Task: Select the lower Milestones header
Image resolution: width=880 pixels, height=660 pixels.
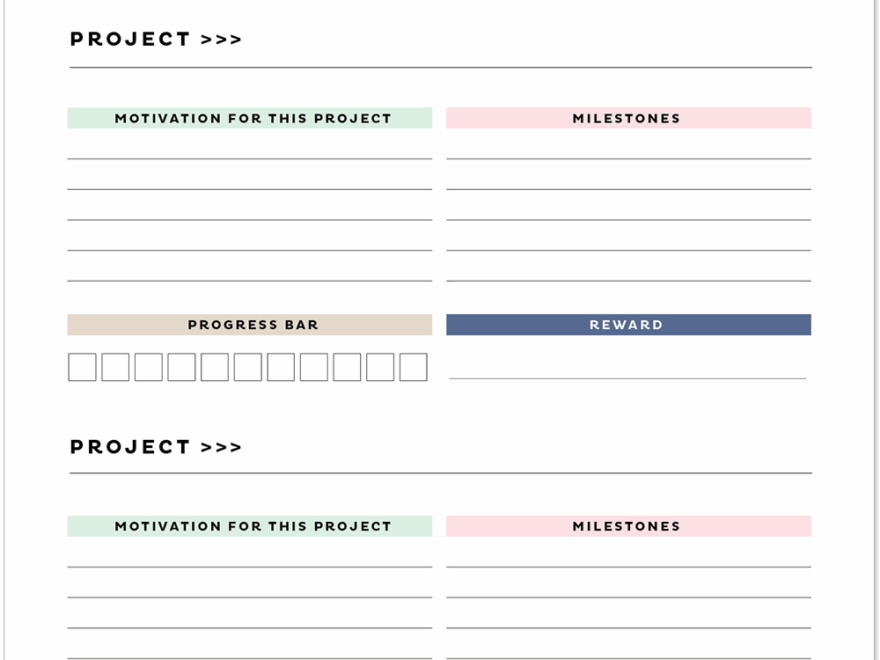Action: point(628,526)
